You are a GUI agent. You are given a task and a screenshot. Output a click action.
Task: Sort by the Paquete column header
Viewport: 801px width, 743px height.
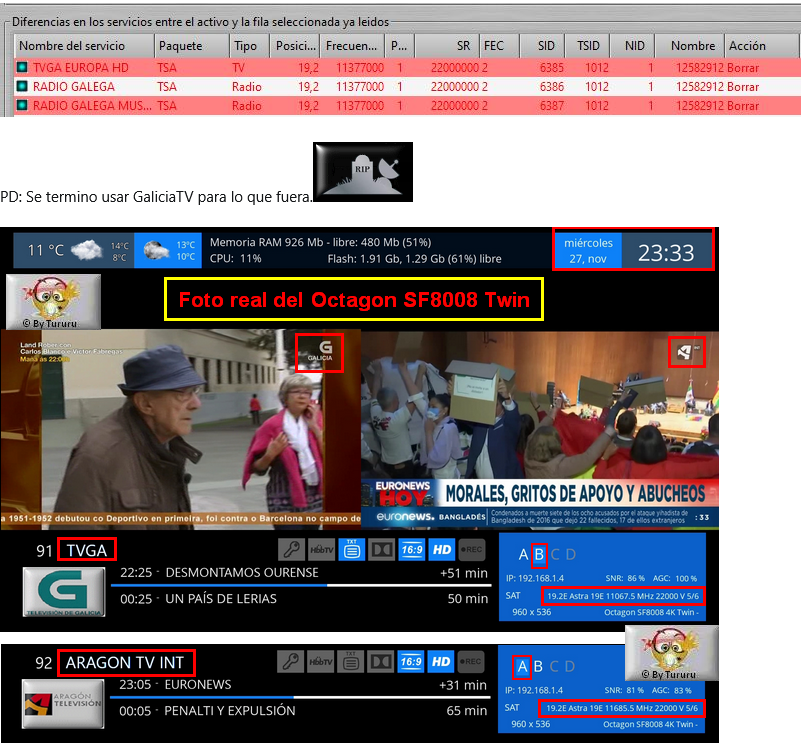[192, 46]
